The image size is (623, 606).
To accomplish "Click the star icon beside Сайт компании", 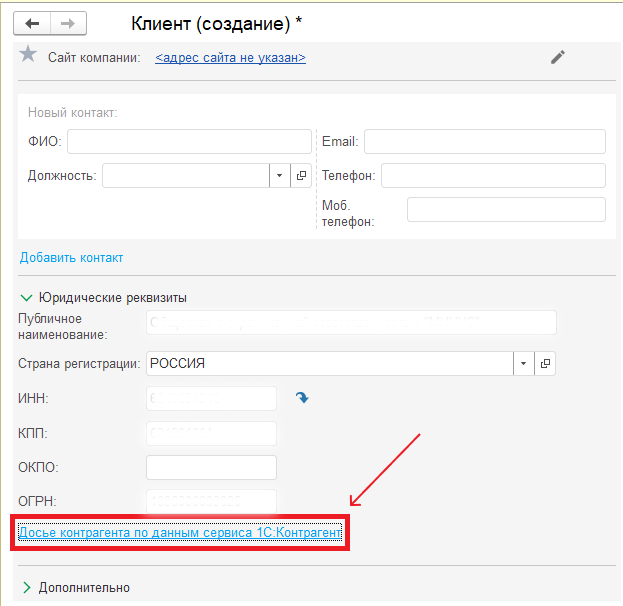I will (x=29, y=55).
